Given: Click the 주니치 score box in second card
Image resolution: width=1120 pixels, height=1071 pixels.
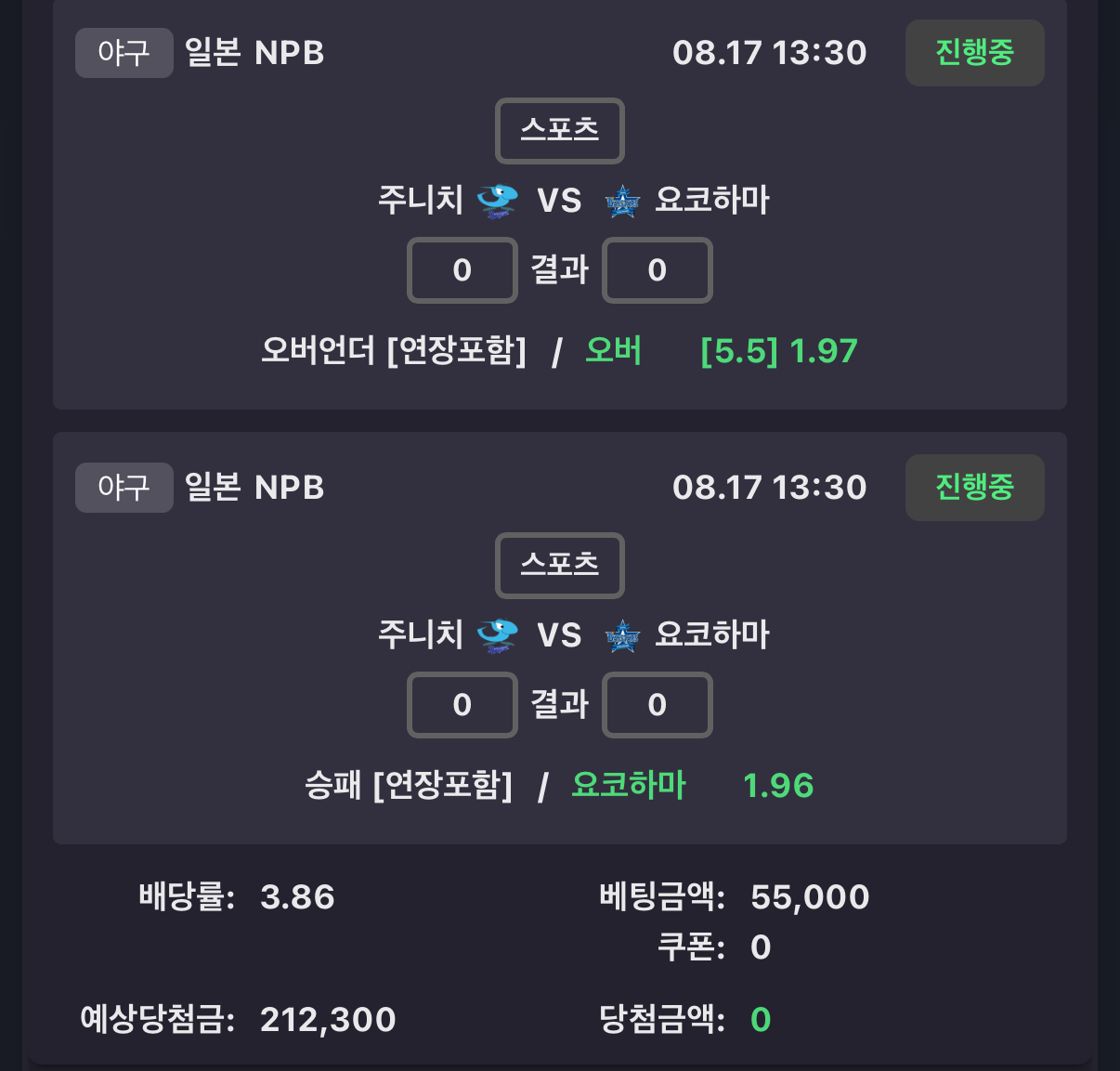Looking at the screenshot, I should pos(462,705).
